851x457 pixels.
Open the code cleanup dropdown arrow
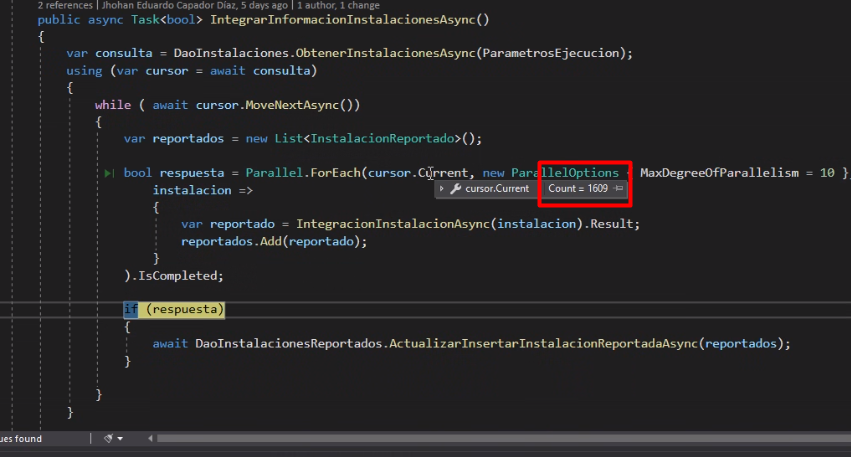[x=121, y=438]
